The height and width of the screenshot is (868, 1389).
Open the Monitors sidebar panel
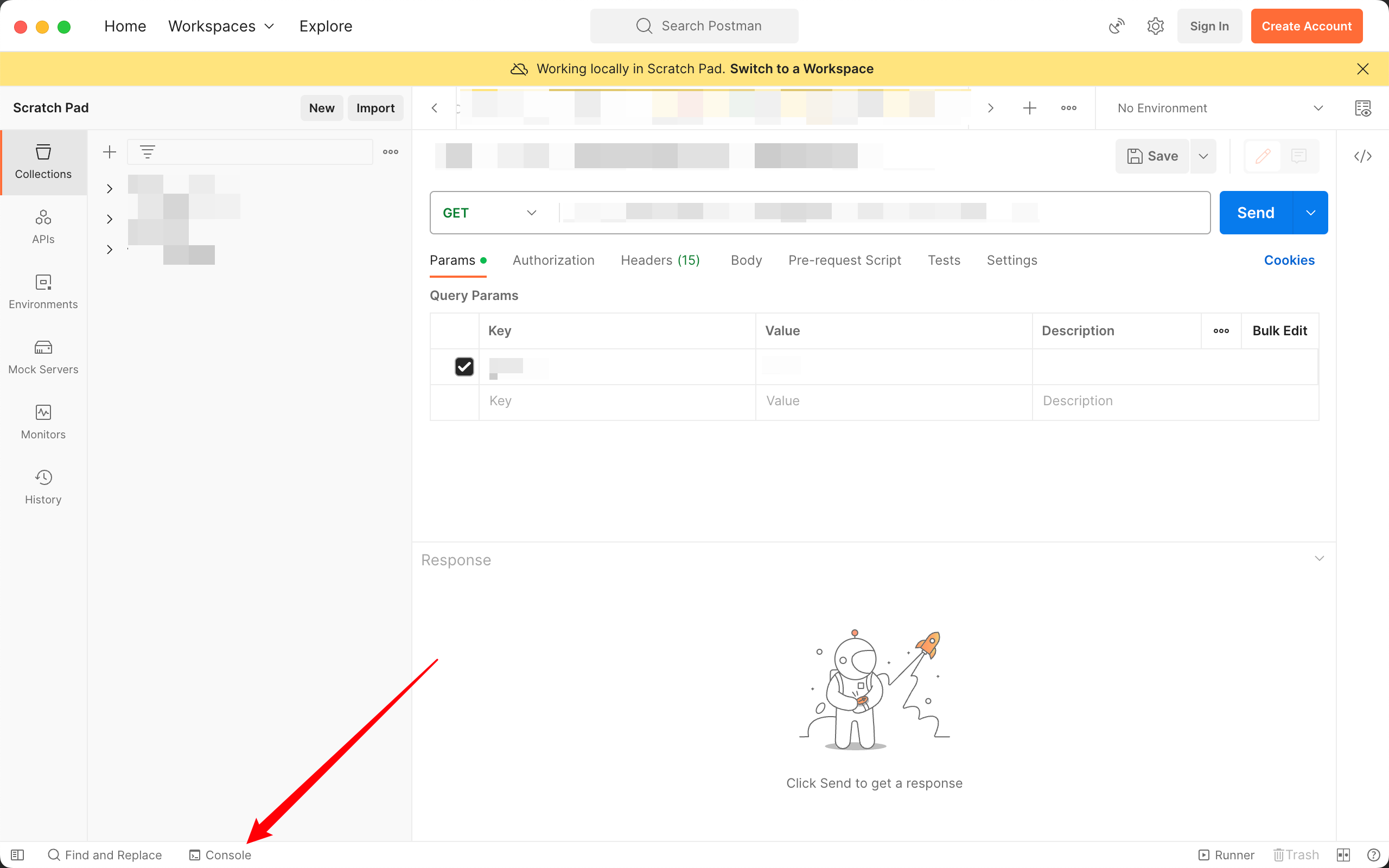[43, 422]
